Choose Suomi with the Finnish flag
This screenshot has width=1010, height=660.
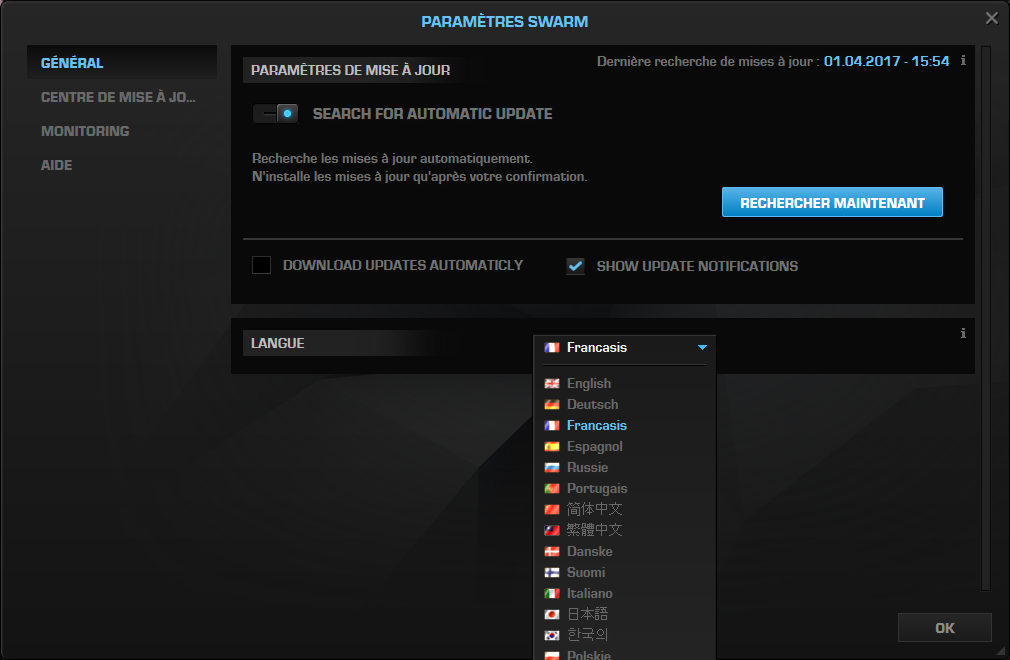click(x=585, y=572)
